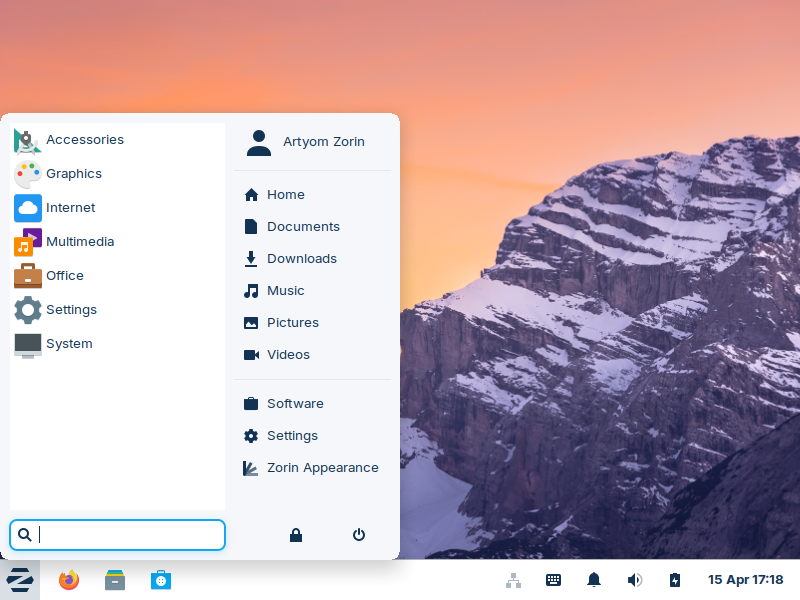
Task: Click the Zorin menu icon in the corner
Action: point(20,580)
